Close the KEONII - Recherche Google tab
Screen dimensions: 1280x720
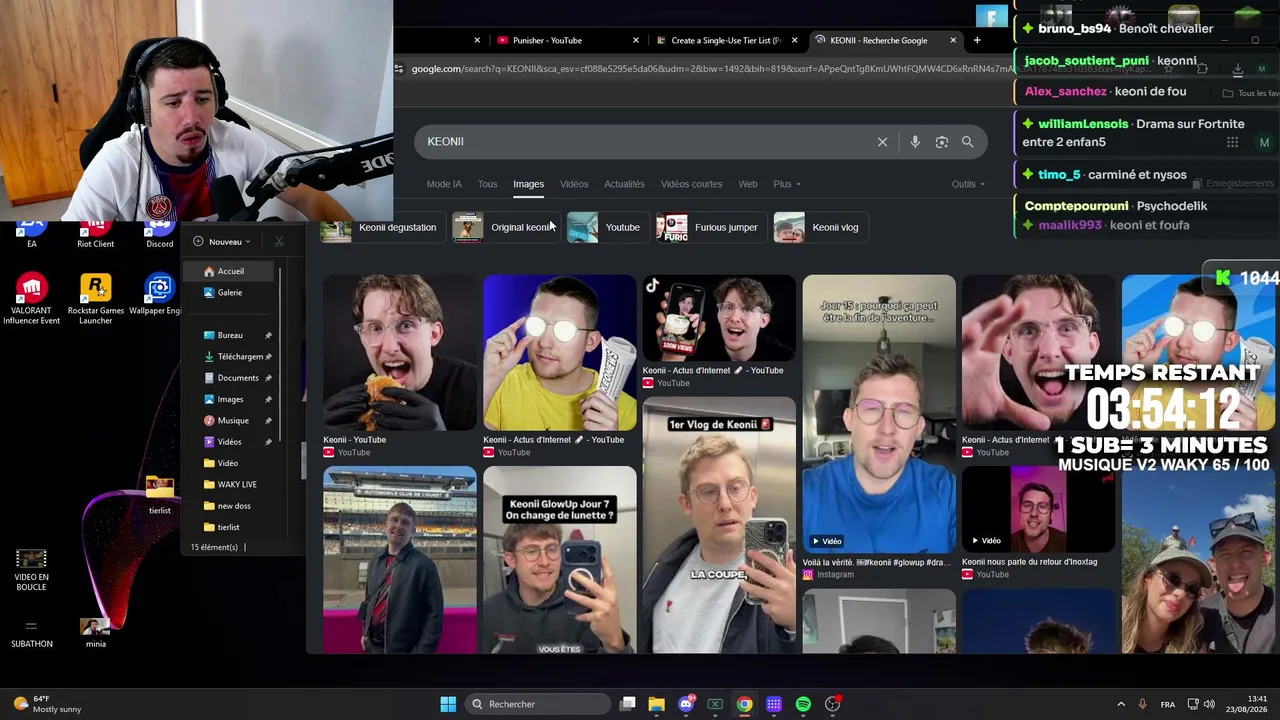click(953, 41)
